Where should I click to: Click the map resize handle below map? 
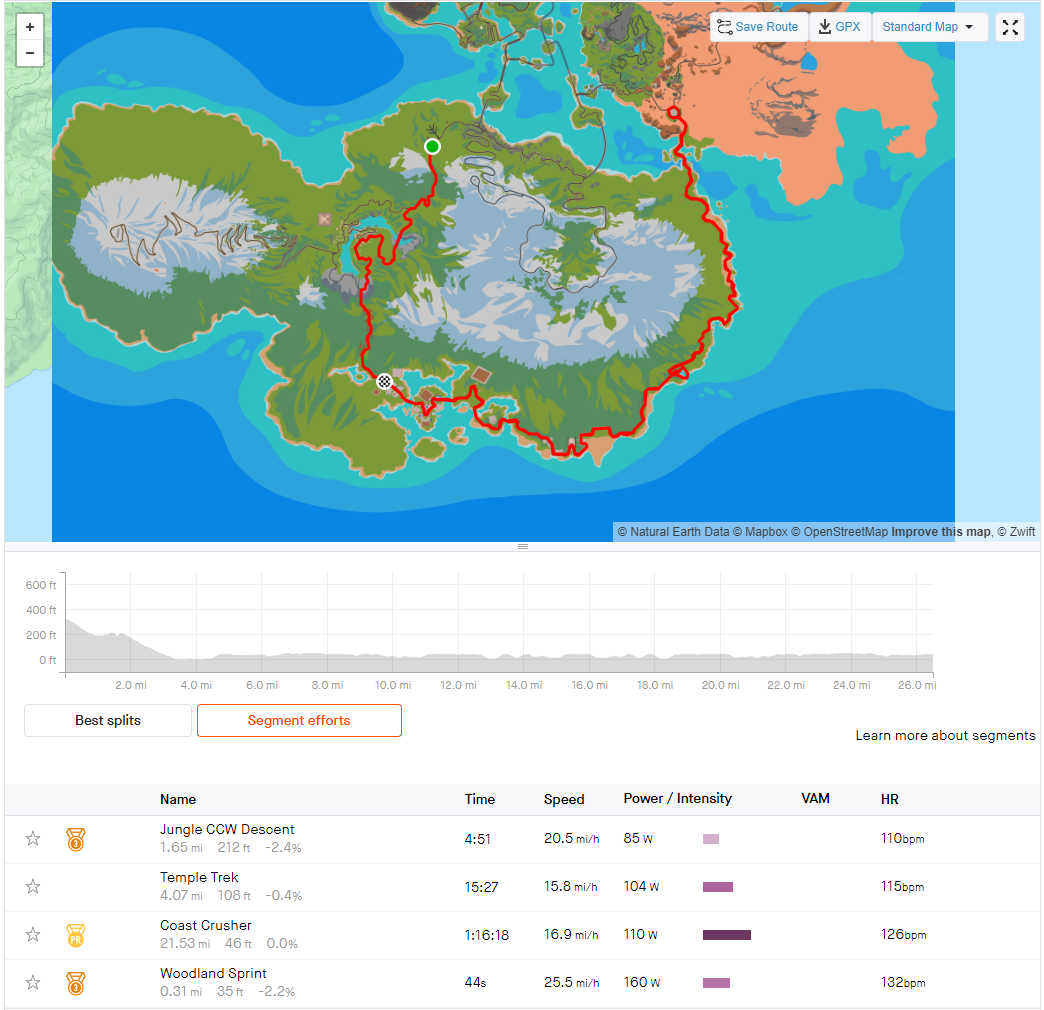coord(523,547)
